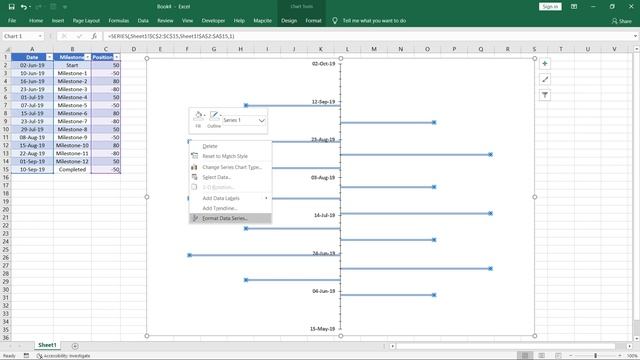Click the Outline pen icon

[214, 116]
